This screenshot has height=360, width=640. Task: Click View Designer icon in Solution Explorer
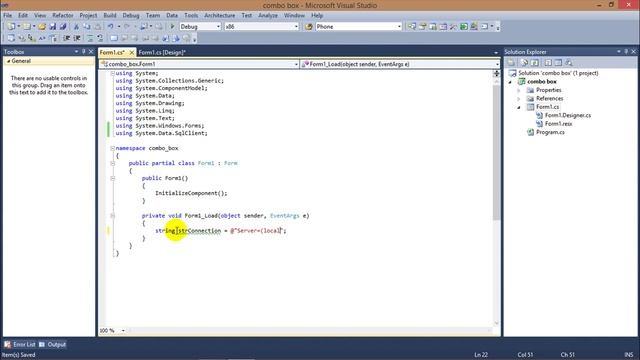tap(558, 62)
